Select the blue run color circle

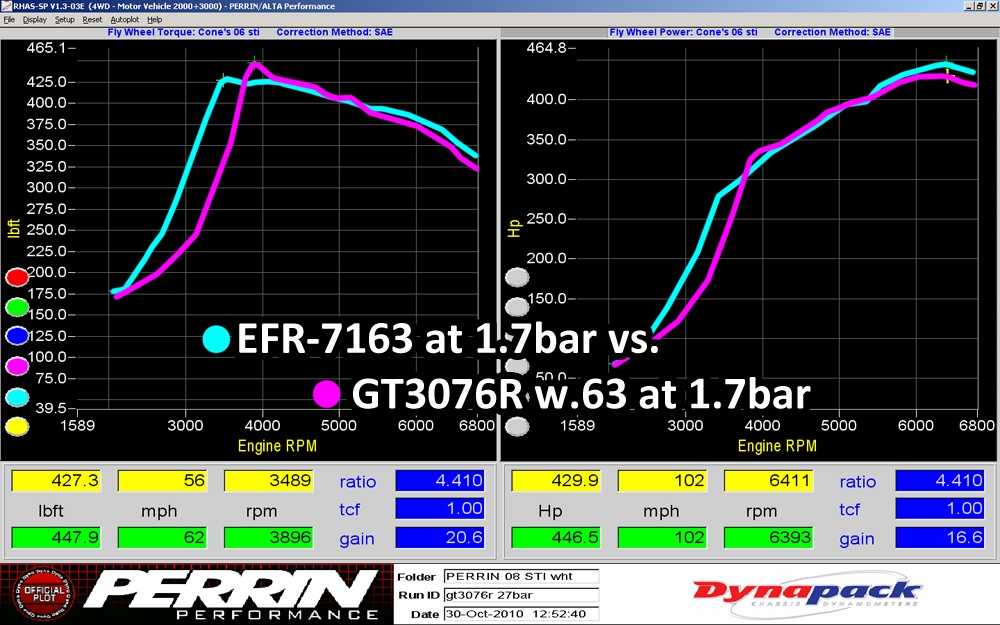pos(17,335)
